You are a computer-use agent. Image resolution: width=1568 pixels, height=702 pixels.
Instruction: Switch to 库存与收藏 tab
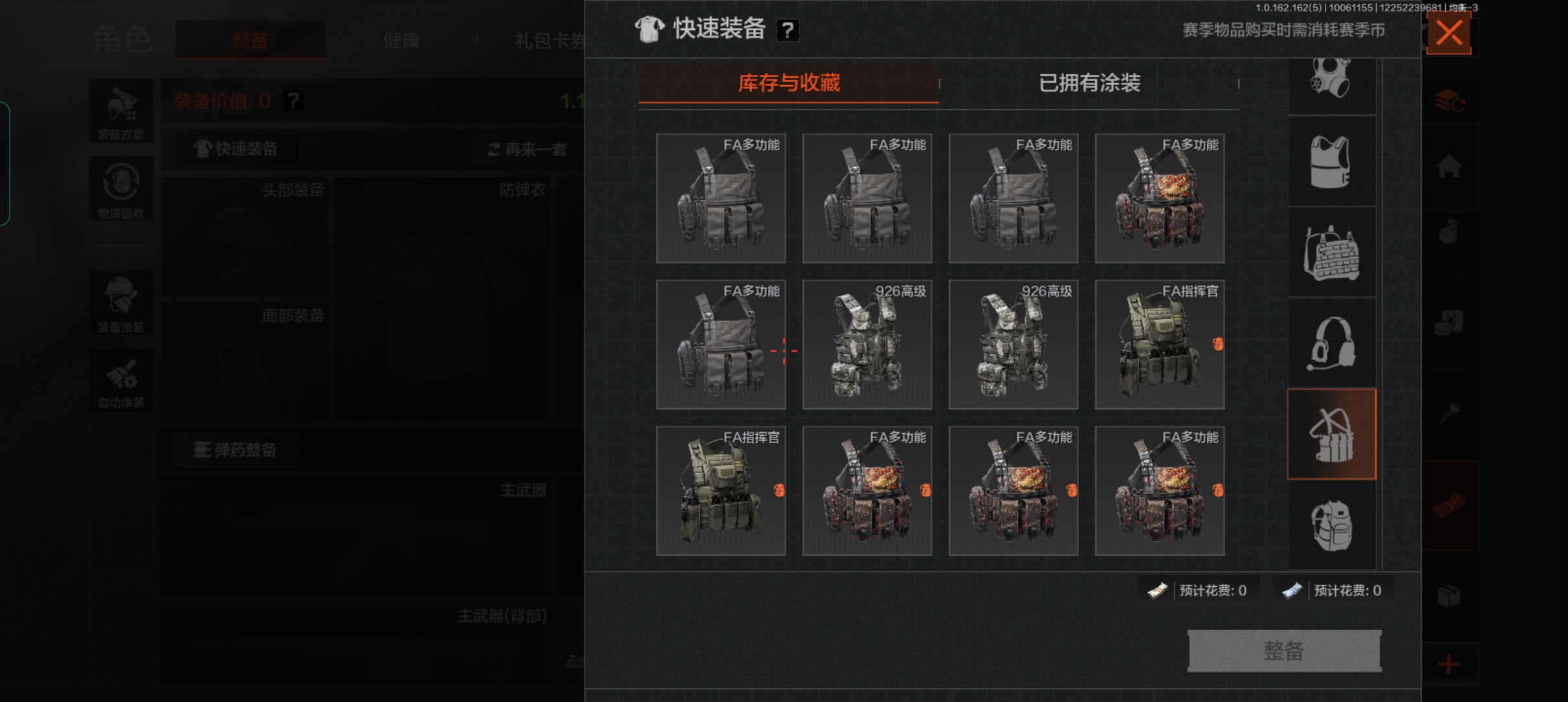[789, 83]
